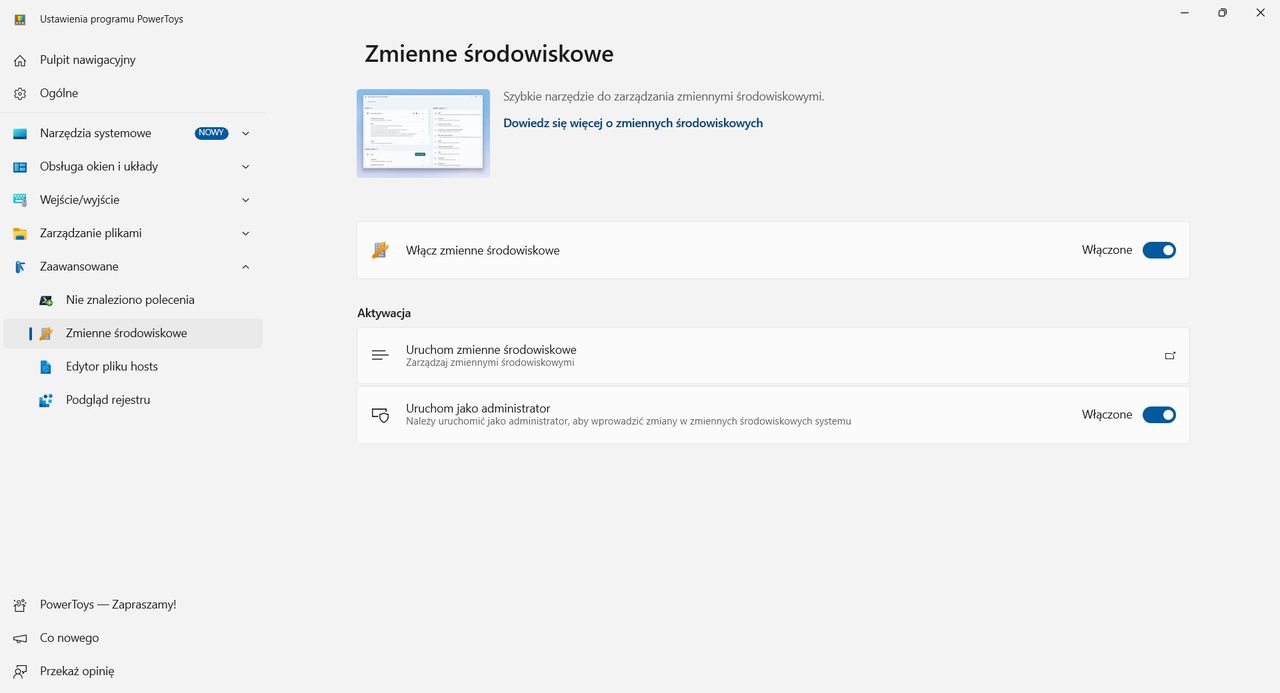Toggle Włącz zmienne środowiskowe switch
Viewport: 1280px width, 693px height.
1159,250
